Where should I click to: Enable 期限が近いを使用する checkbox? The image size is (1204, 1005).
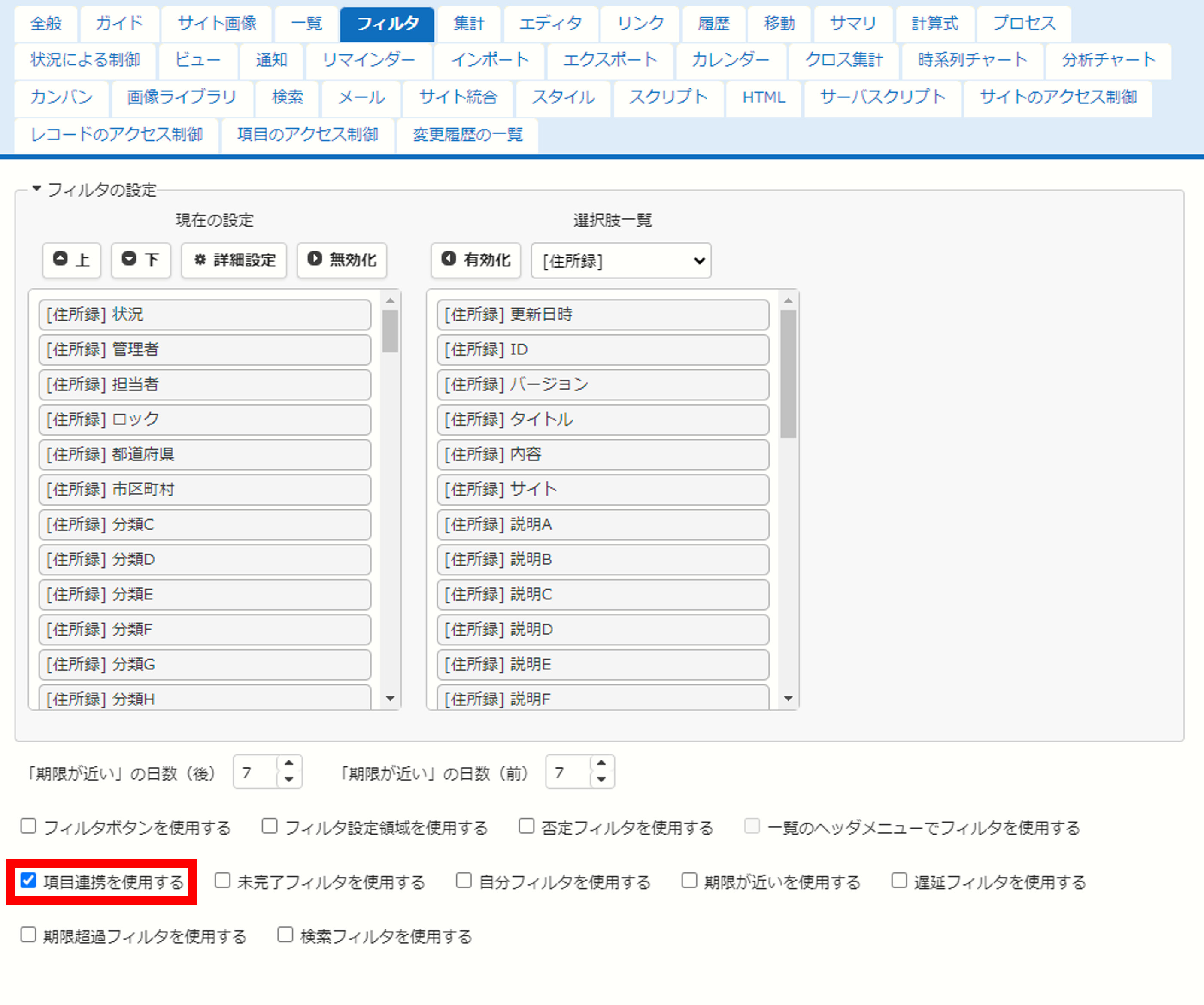pos(689,880)
